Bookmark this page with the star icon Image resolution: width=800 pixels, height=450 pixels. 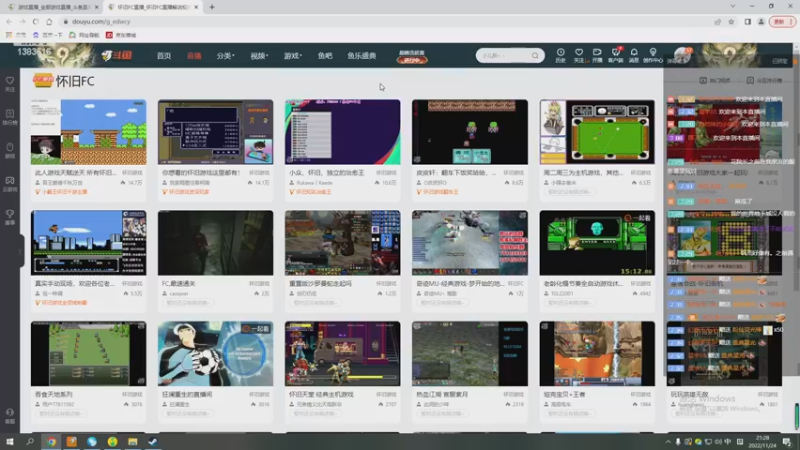pyautogui.click(x=731, y=21)
